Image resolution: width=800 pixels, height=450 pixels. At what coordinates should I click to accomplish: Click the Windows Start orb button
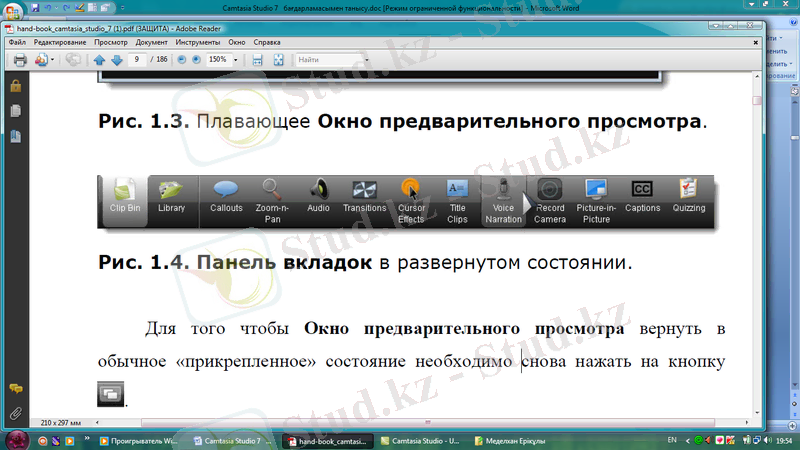pyautogui.click(x=17, y=439)
